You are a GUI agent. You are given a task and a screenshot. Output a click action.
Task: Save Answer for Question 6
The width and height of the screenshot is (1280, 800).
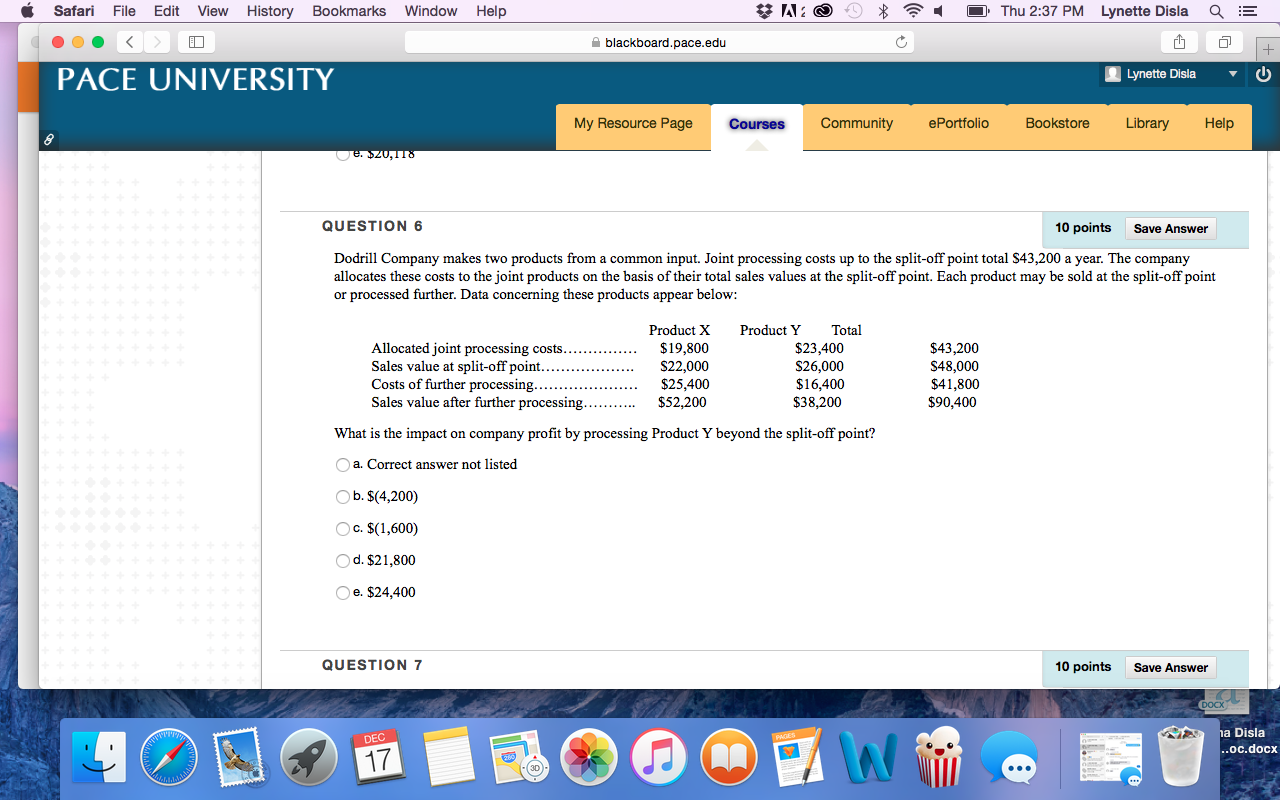[1170, 229]
